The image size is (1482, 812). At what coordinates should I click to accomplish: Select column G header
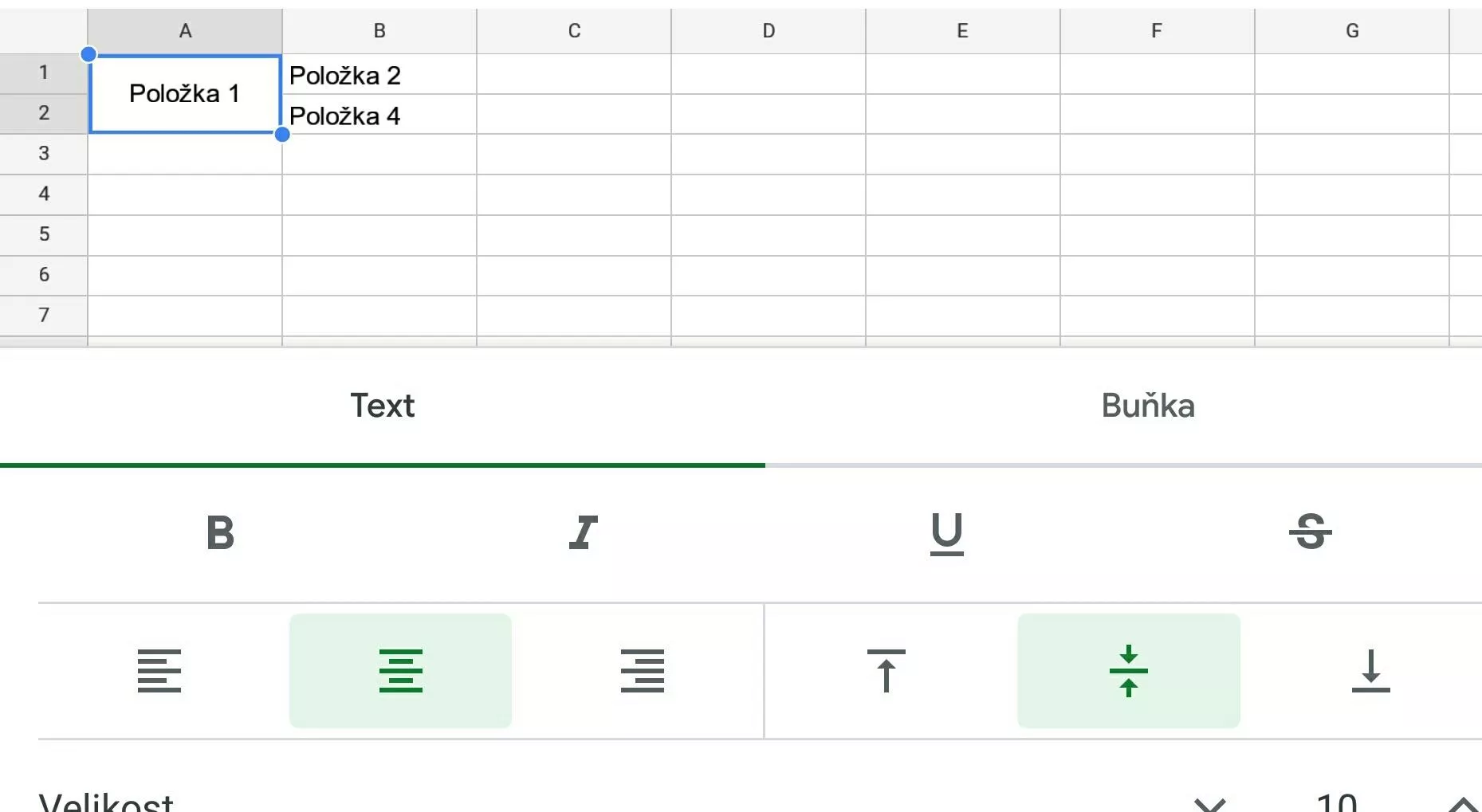pyautogui.click(x=1352, y=31)
